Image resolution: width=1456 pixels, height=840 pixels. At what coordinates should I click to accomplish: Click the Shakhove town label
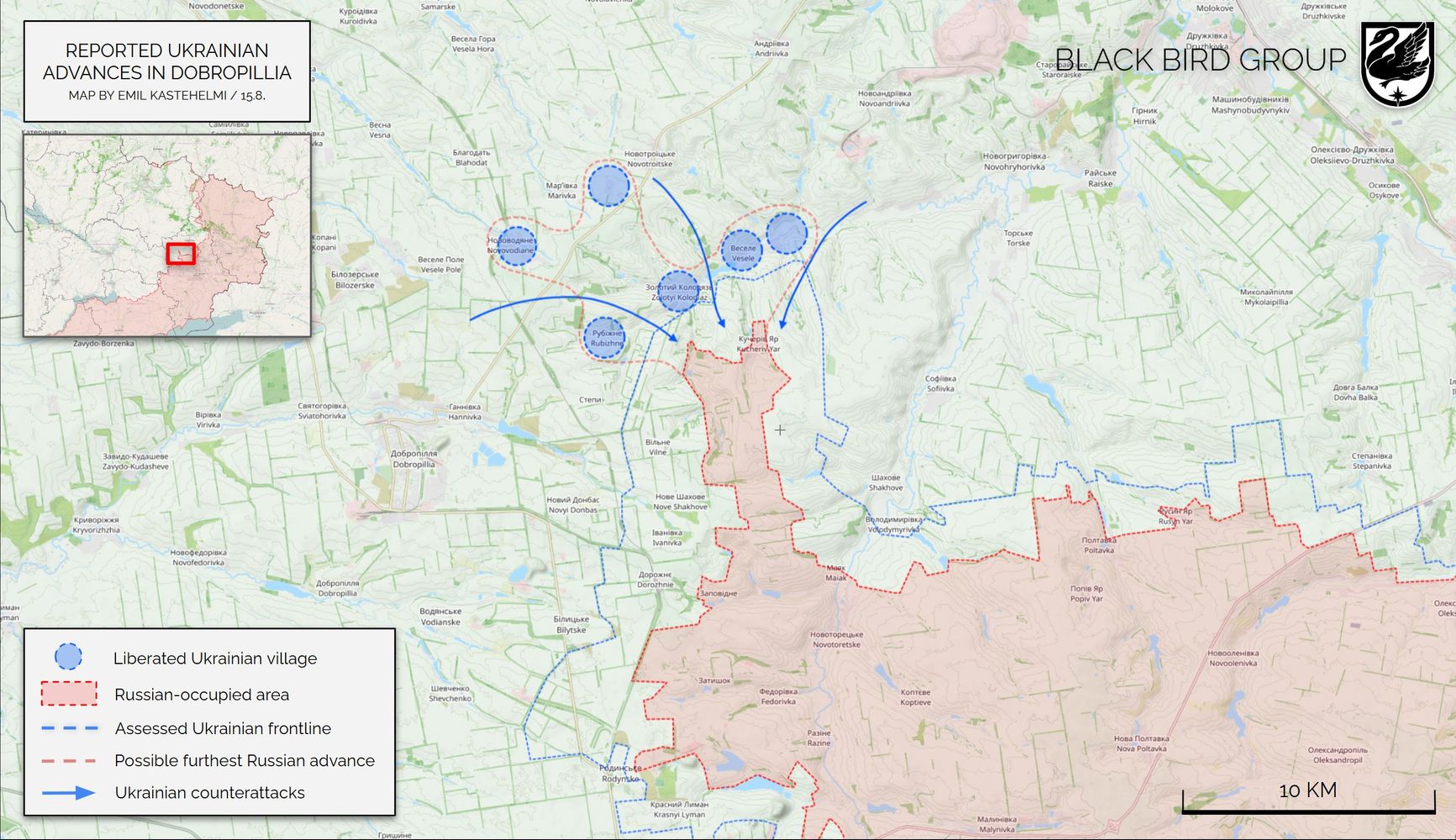pyautogui.click(x=885, y=483)
